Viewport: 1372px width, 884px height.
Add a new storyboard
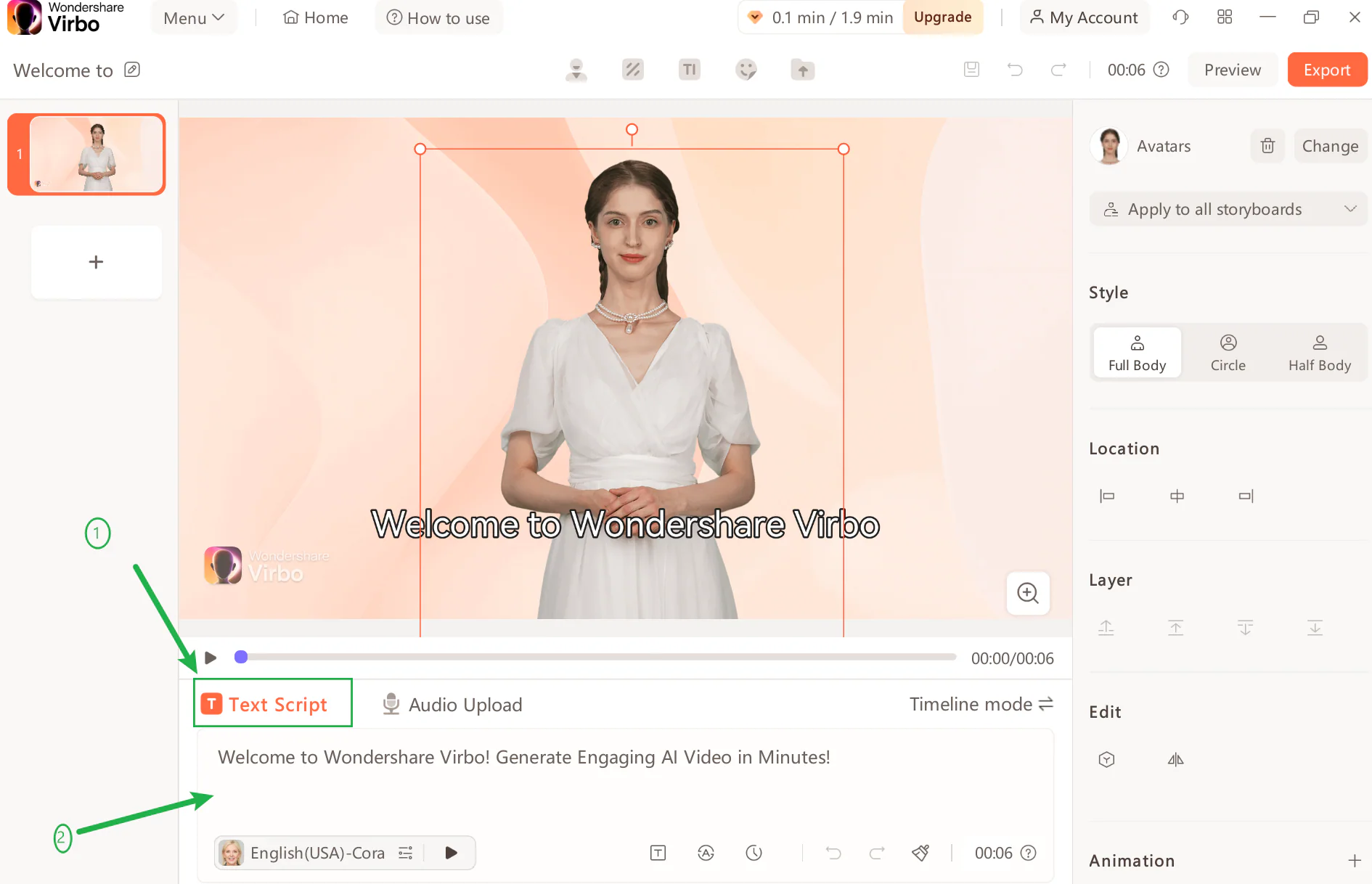tap(96, 262)
